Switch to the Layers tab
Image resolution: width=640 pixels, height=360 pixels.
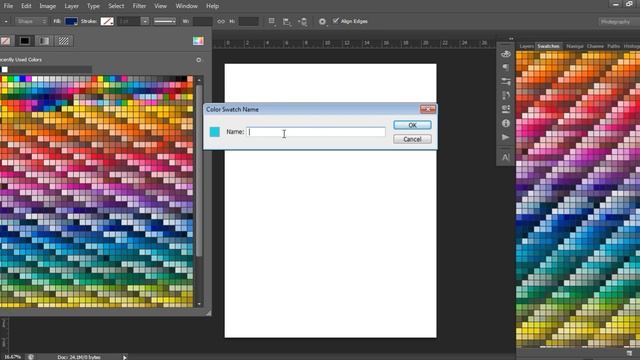tap(527, 46)
